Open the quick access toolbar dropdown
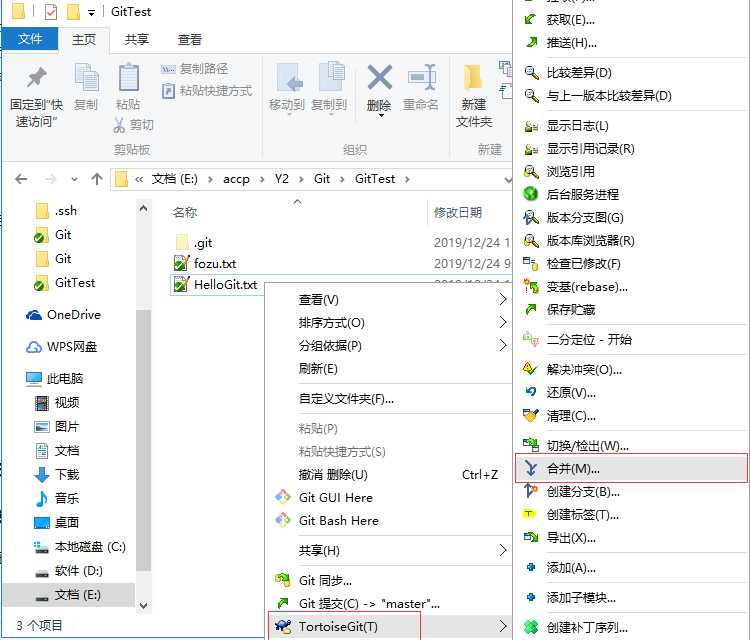The height and width of the screenshot is (640, 750). point(91,13)
